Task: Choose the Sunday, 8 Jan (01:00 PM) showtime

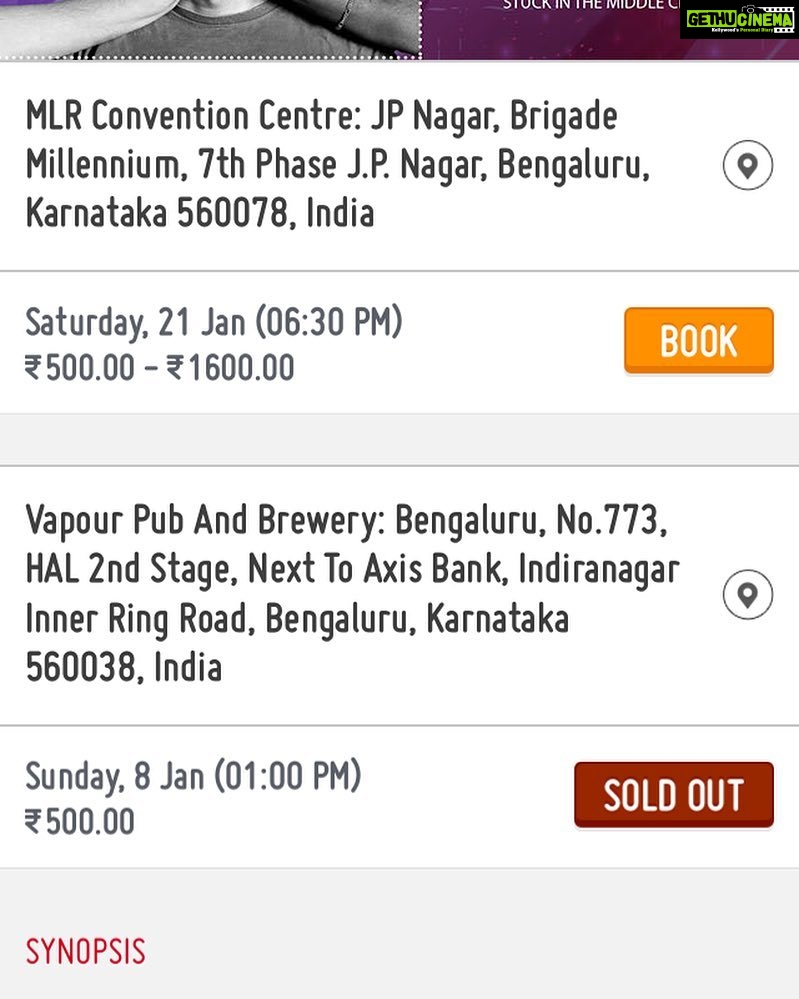Action: (x=193, y=776)
